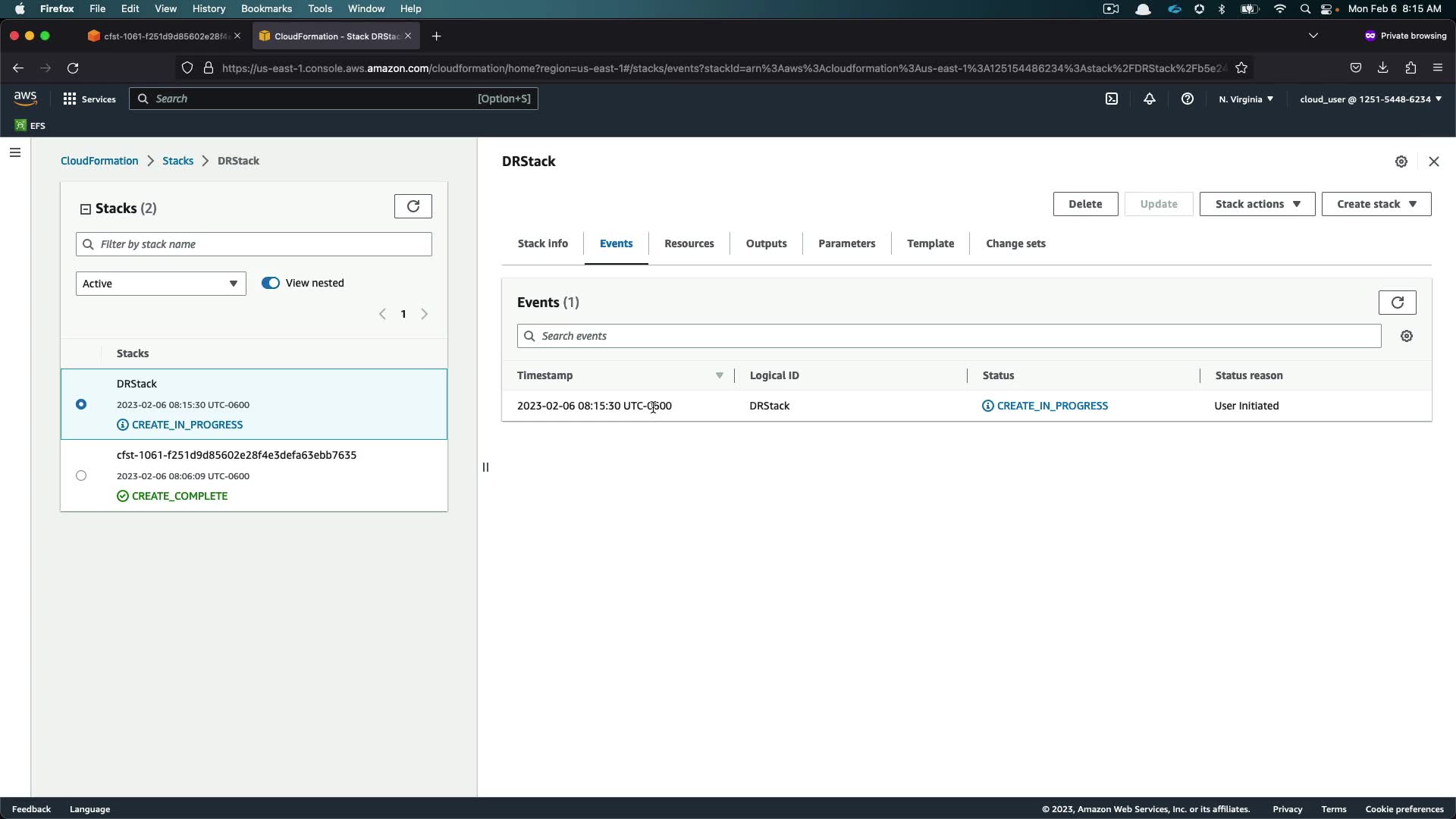Expand the Stack actions dropdown
1456x819 pixels.
point(1257,204)
